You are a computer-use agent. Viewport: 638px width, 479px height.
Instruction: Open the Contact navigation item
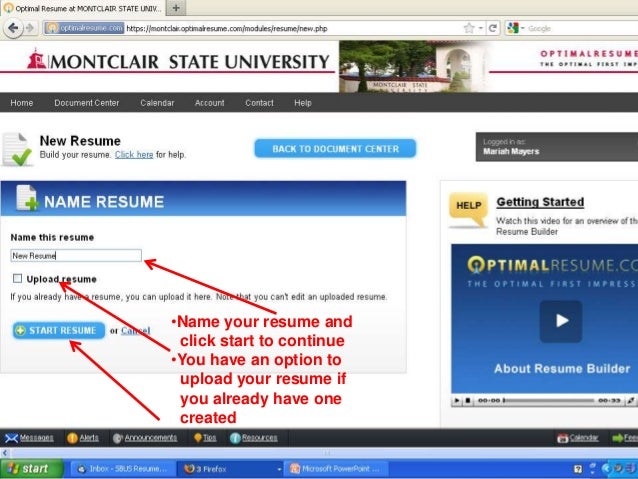pos(259,103)
